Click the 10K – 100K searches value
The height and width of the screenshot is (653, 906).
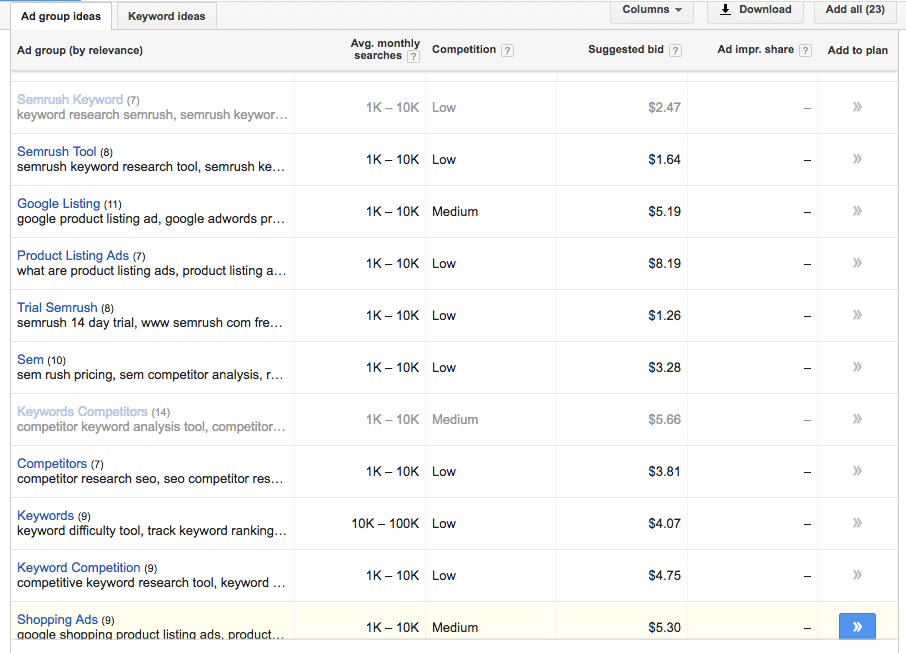click(x=385, y=524)
